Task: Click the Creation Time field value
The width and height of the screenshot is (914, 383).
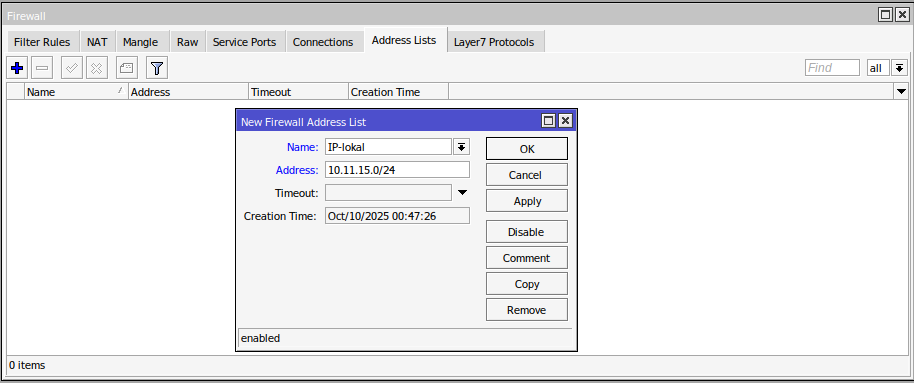Action: [398, 216]
